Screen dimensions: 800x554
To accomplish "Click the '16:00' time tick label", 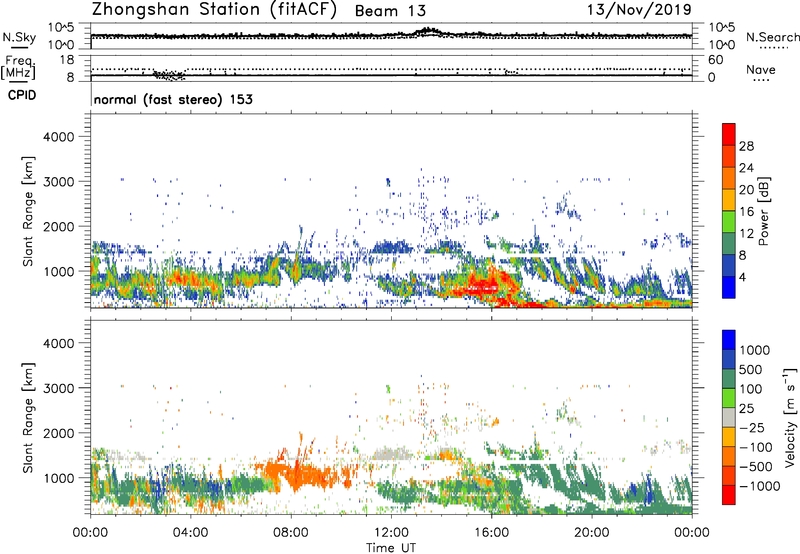I will click(491, 533).
